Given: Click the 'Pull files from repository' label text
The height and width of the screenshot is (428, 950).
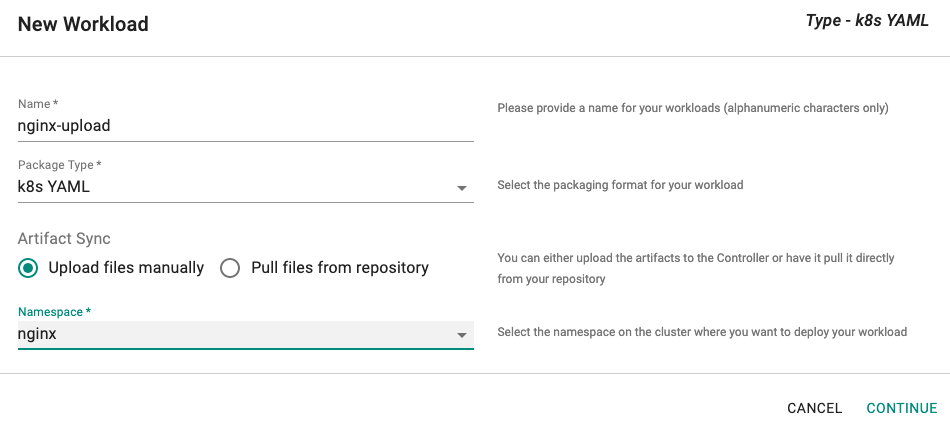Looking at the screenshot, I should [340, 268].
